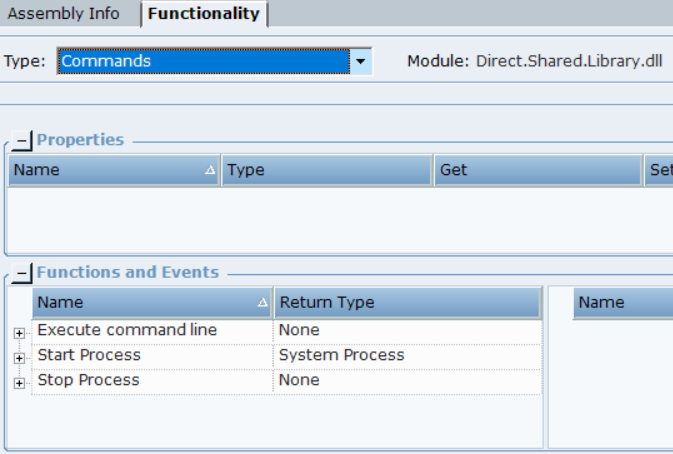Screen dimensions: 673x454
Task: Select the Functionality tab
Action: (204, 14)
